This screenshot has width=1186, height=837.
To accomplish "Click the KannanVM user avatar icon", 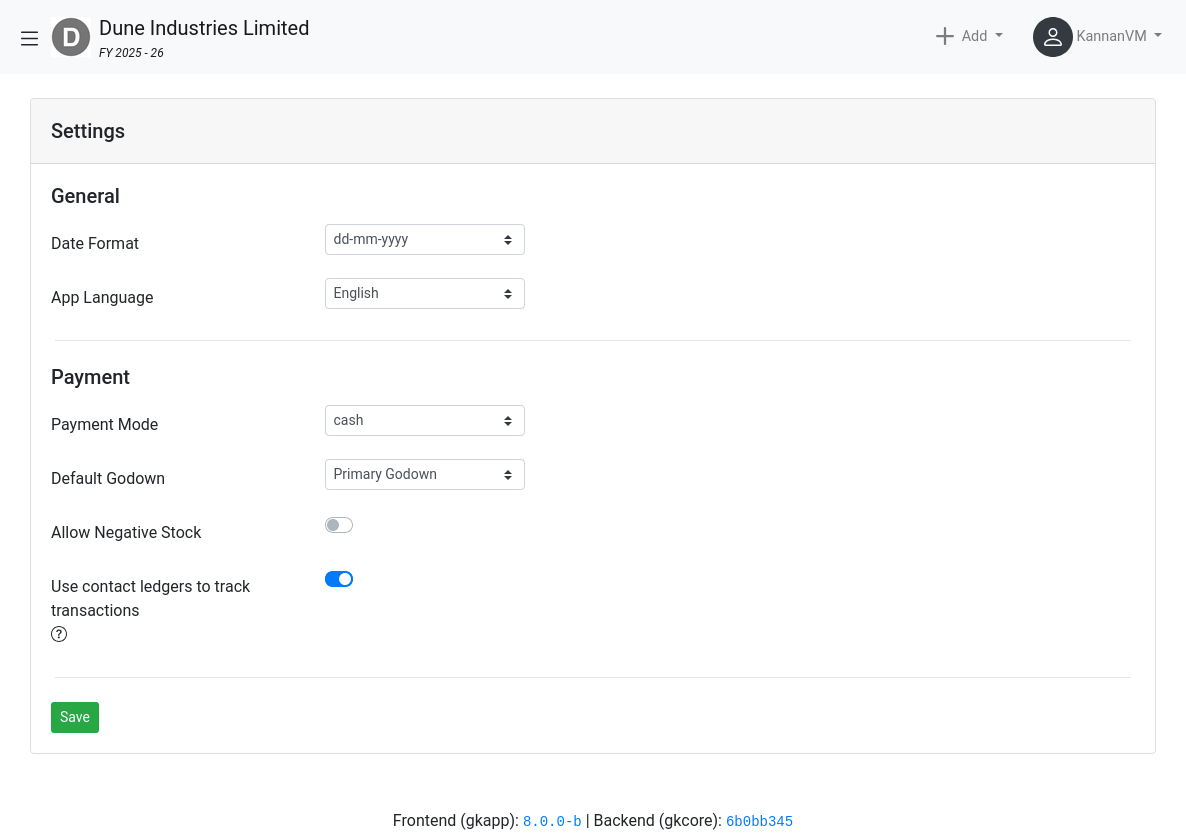I will (x=1053, y=37).
